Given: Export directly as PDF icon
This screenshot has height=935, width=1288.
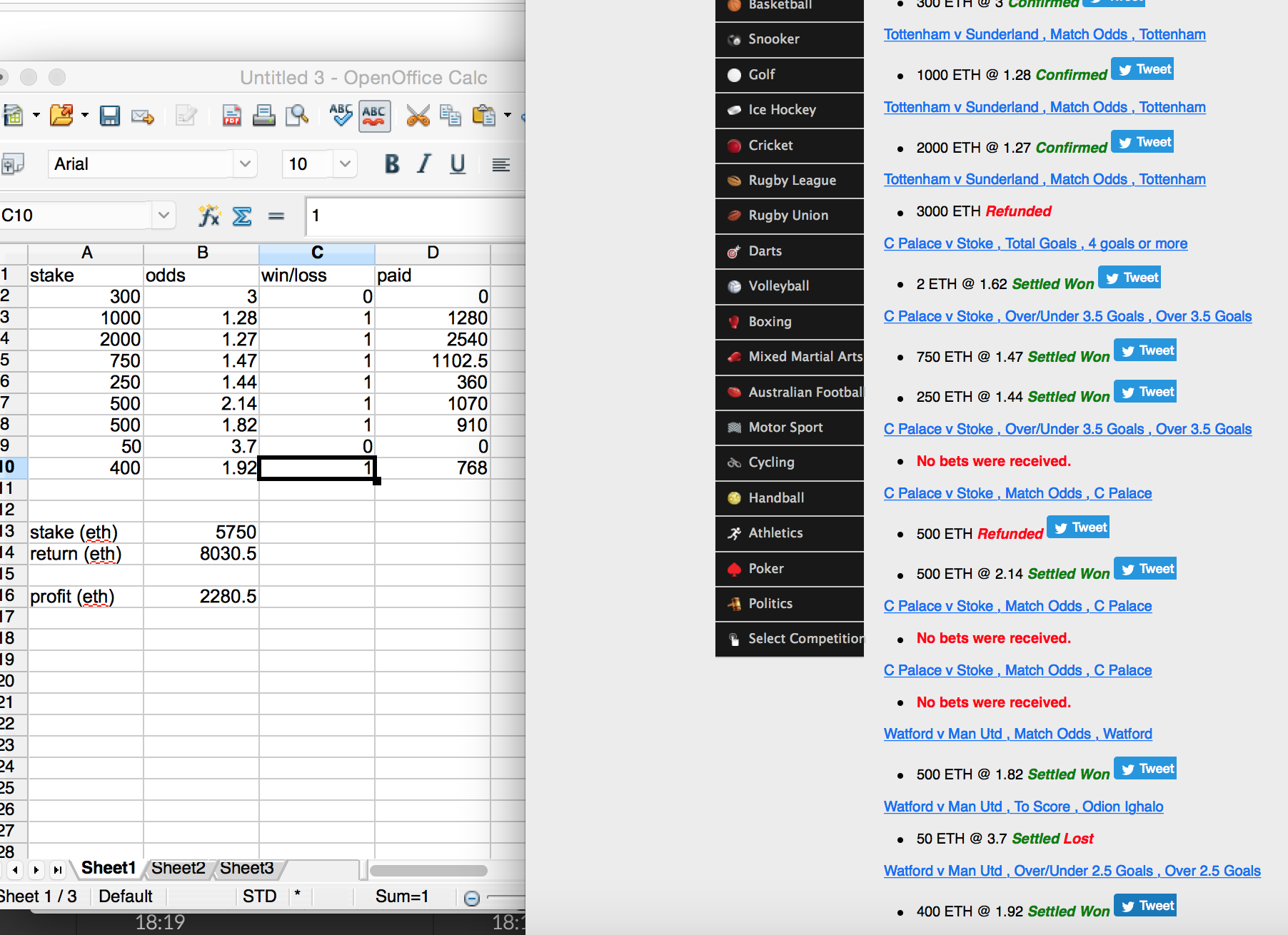Looking at the screenshot, I should (x=231, y=116).
